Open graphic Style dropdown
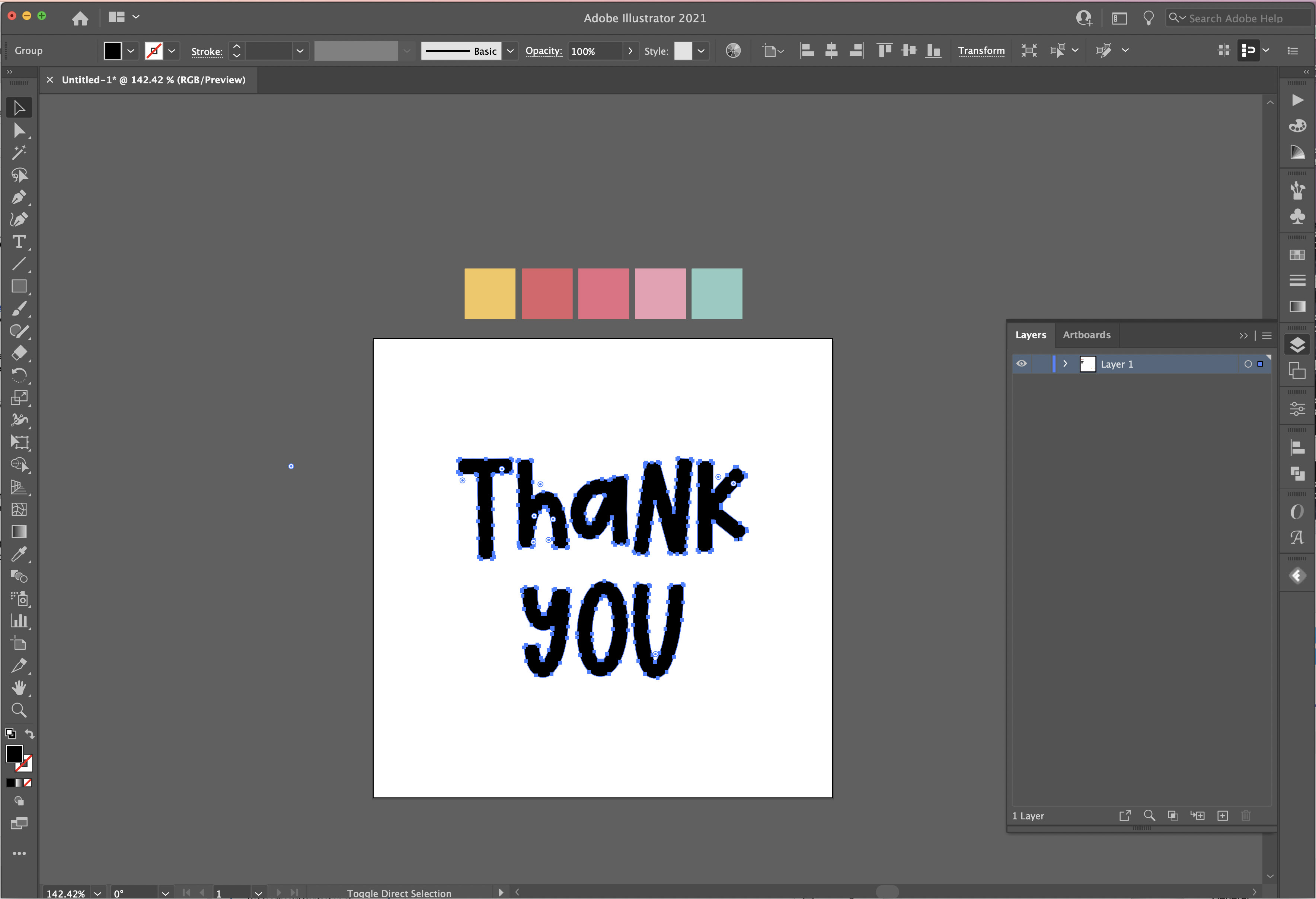Image resolution: width=1316 pixels, height=899 pixels. tap(701, 51)
